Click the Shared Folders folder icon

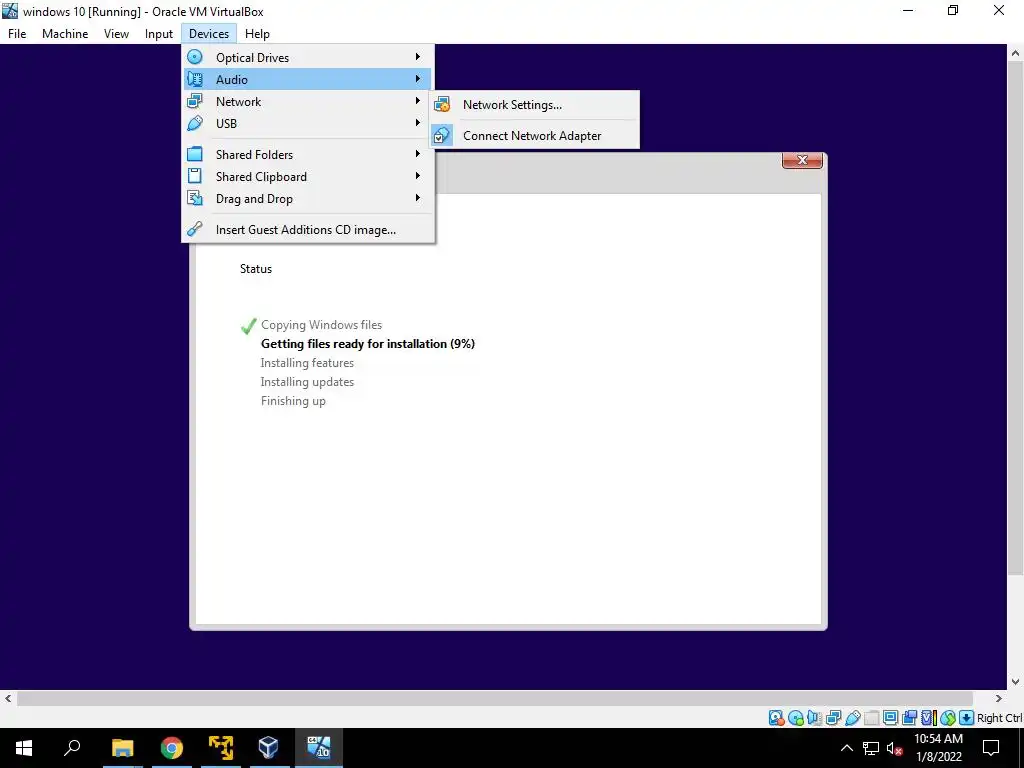(195, 155)
